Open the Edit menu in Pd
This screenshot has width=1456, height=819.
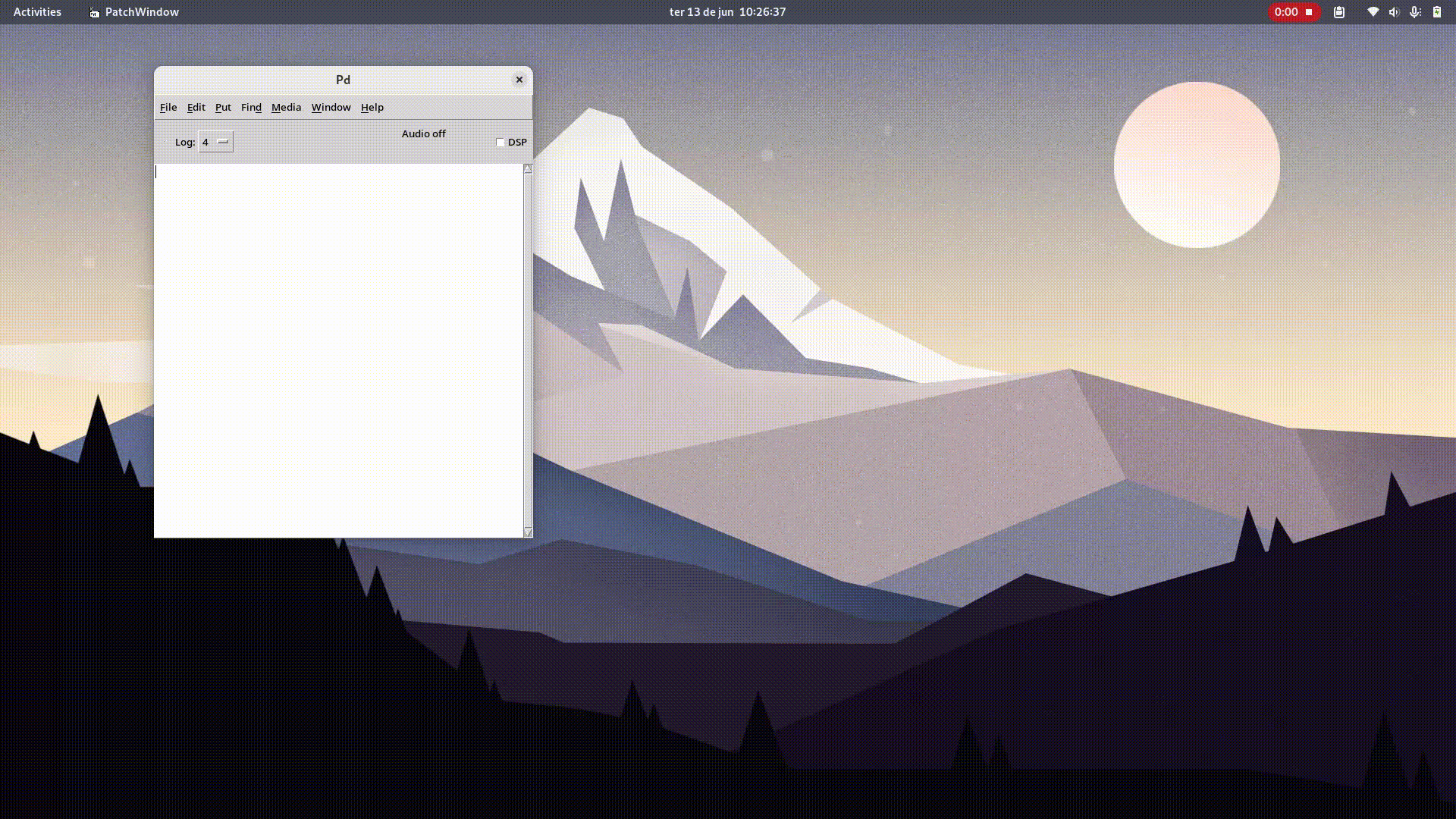click(196, 107)
